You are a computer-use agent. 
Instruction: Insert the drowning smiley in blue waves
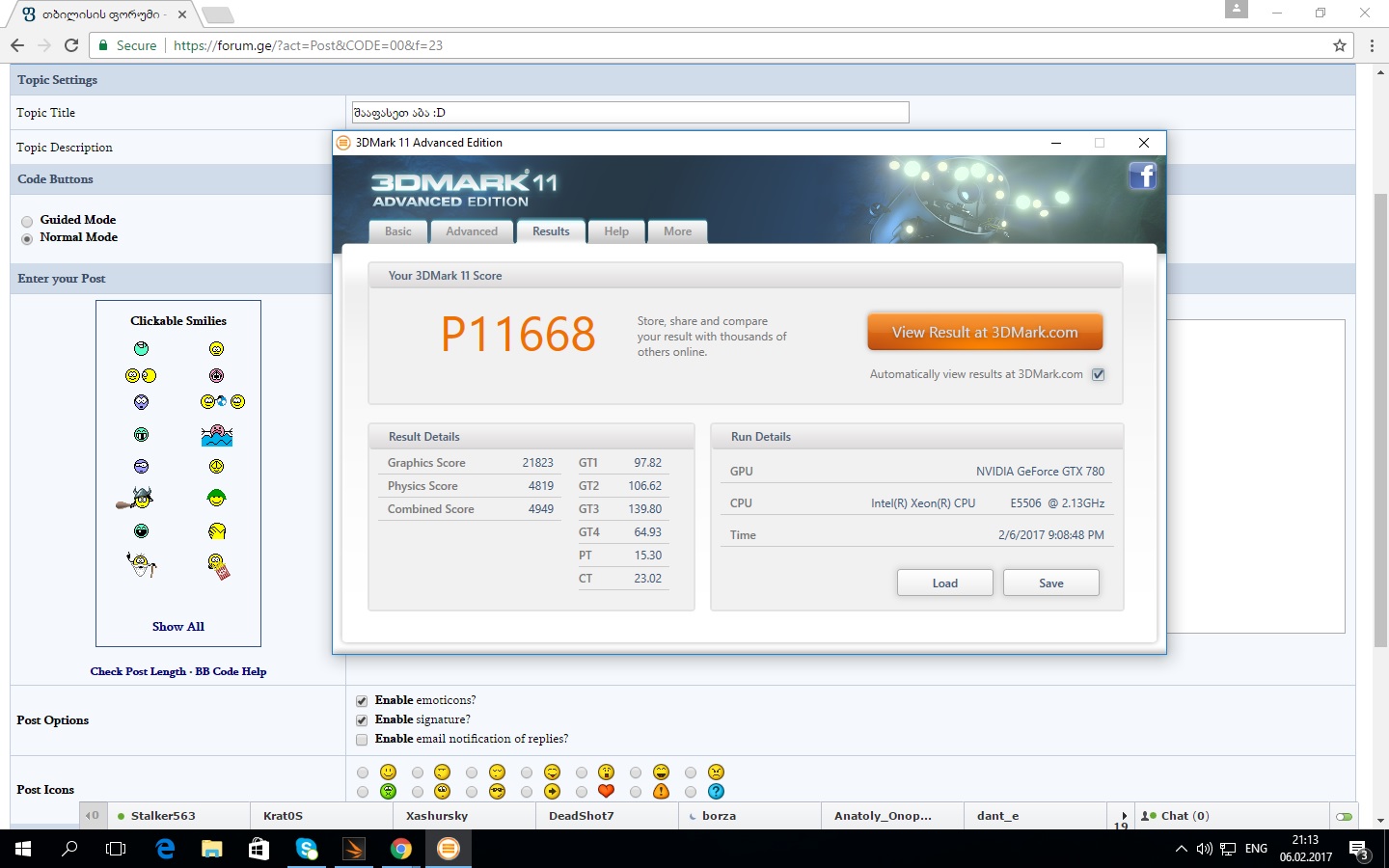[217, 435]
